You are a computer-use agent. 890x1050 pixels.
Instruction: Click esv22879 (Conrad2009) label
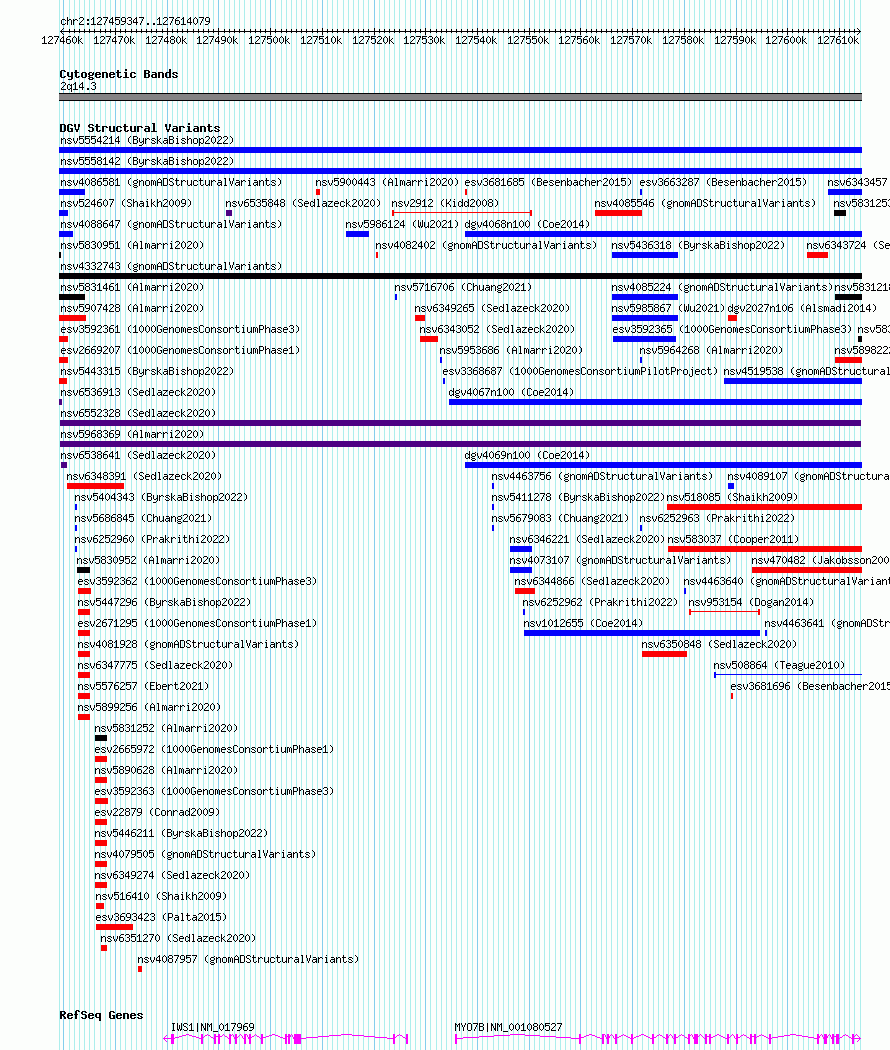point(157,812)
